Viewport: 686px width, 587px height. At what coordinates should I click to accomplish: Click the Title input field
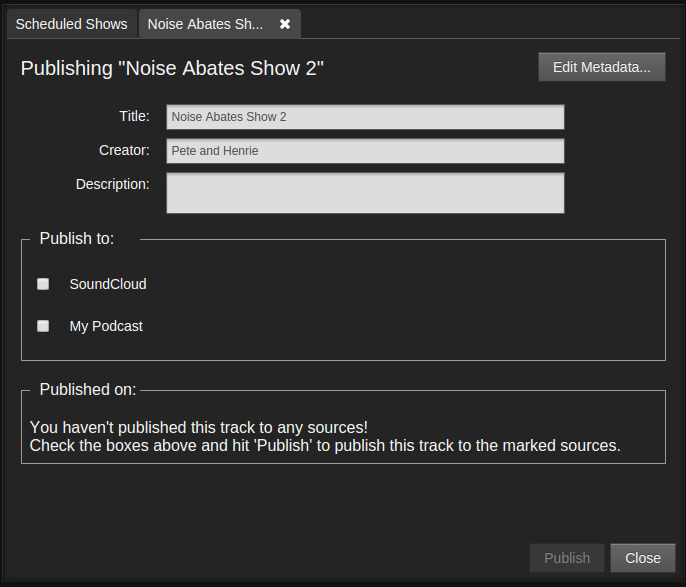click(365, 117)
